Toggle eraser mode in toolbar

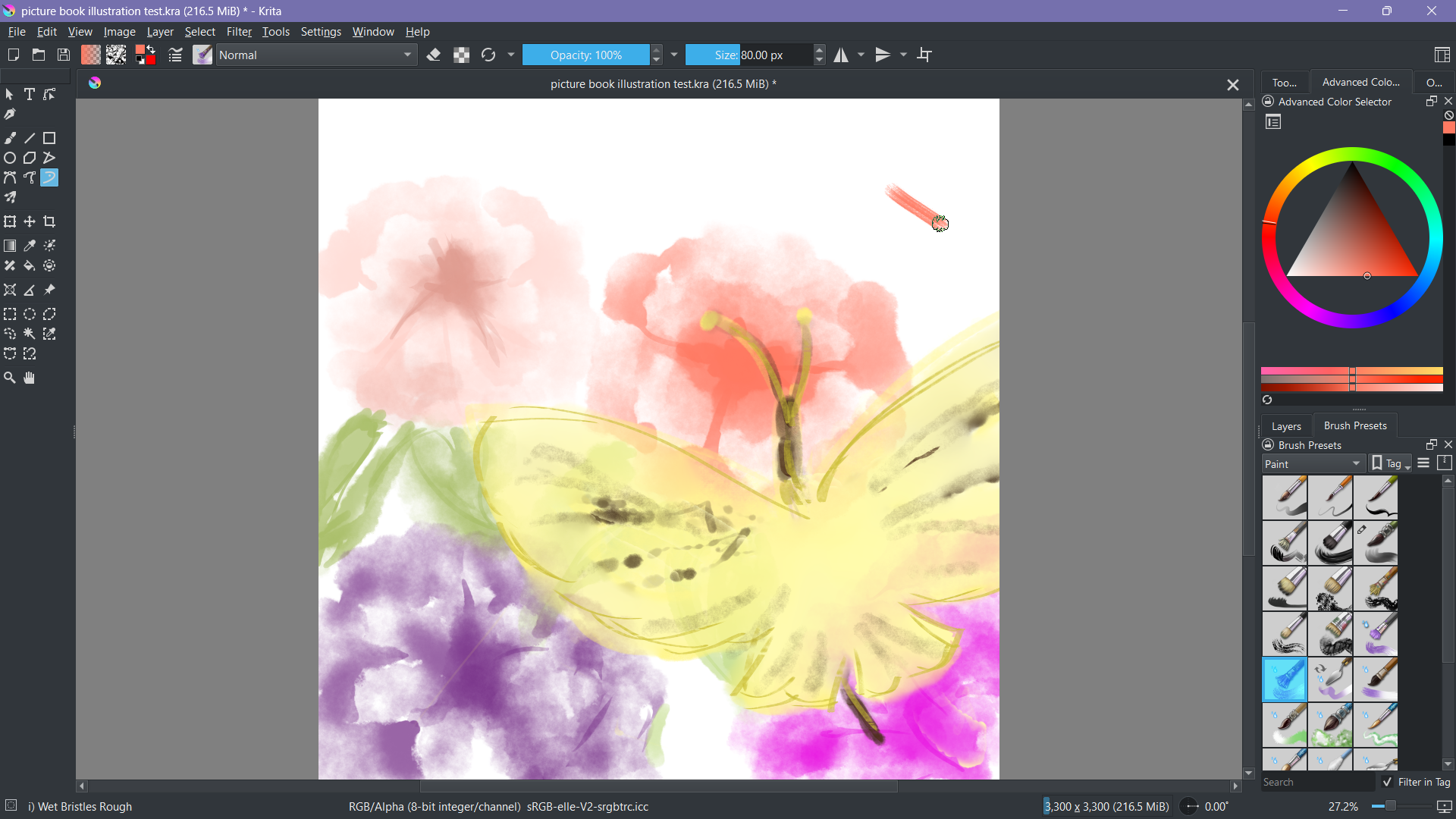(x=434, y=55)
